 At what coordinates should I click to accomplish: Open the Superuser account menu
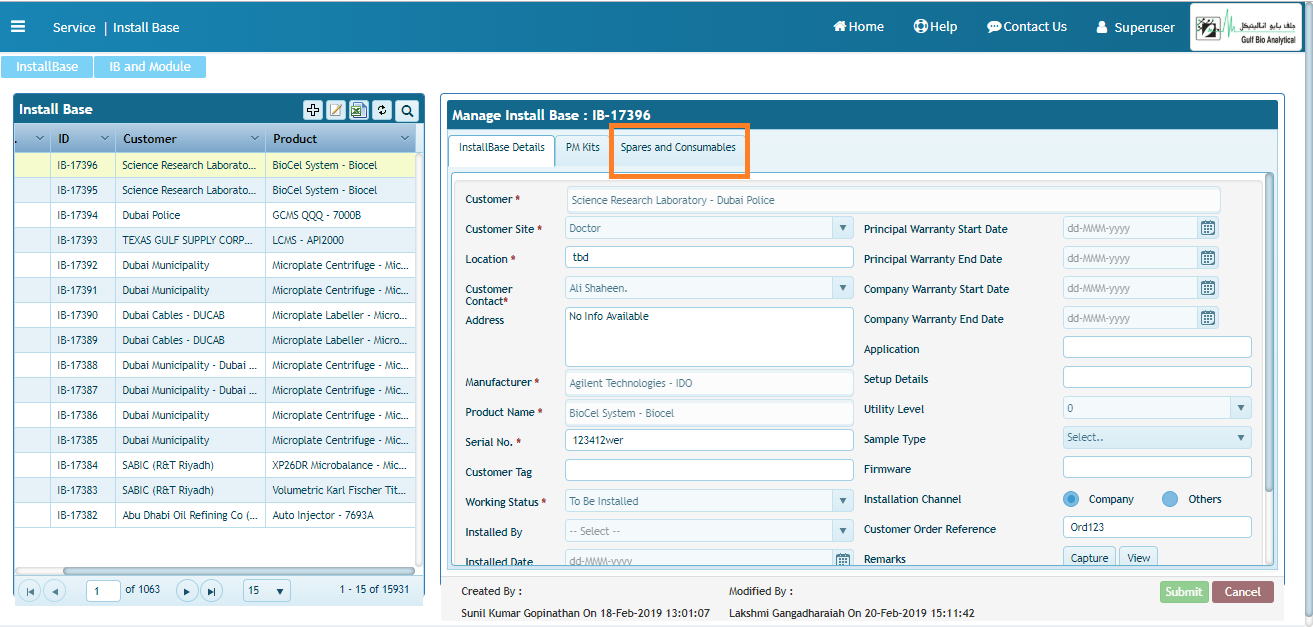coord(1135,27)
